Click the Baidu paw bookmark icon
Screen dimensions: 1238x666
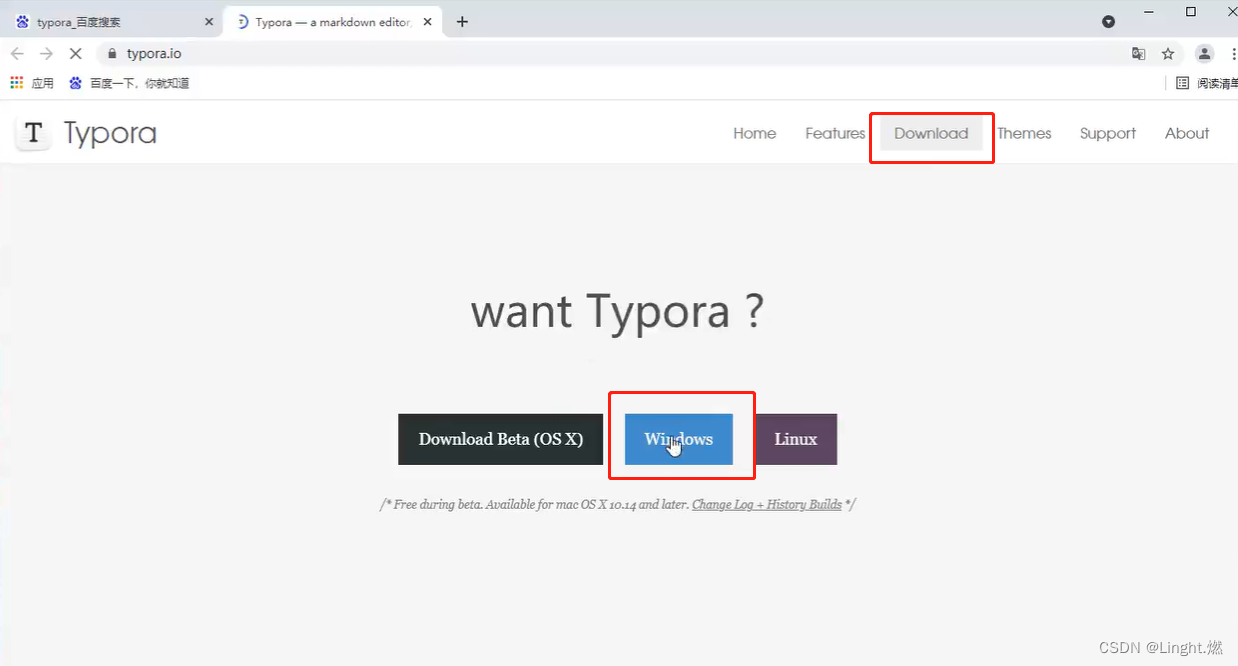[x=75, y=83]
